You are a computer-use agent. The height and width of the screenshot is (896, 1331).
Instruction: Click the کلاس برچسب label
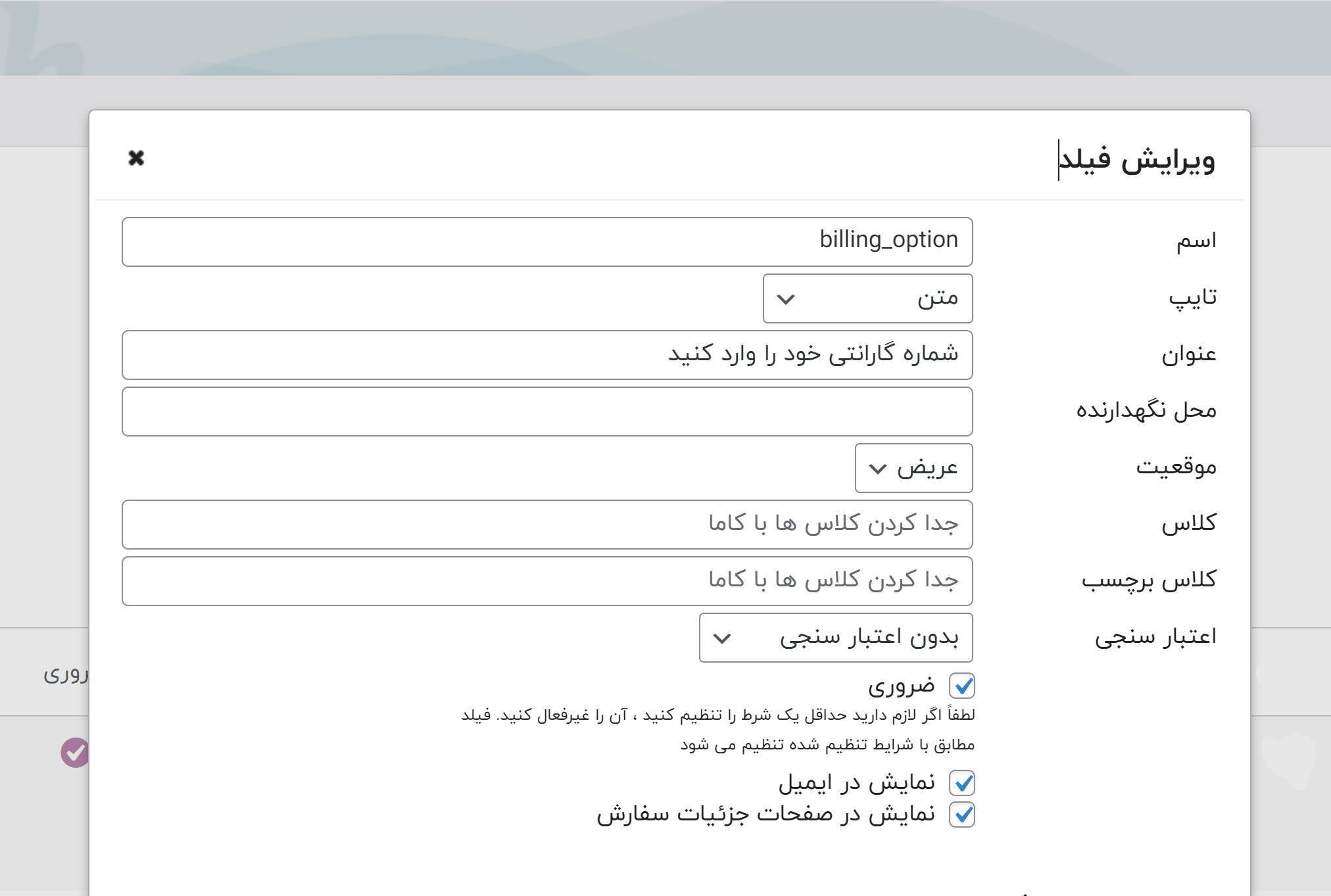1149,580
